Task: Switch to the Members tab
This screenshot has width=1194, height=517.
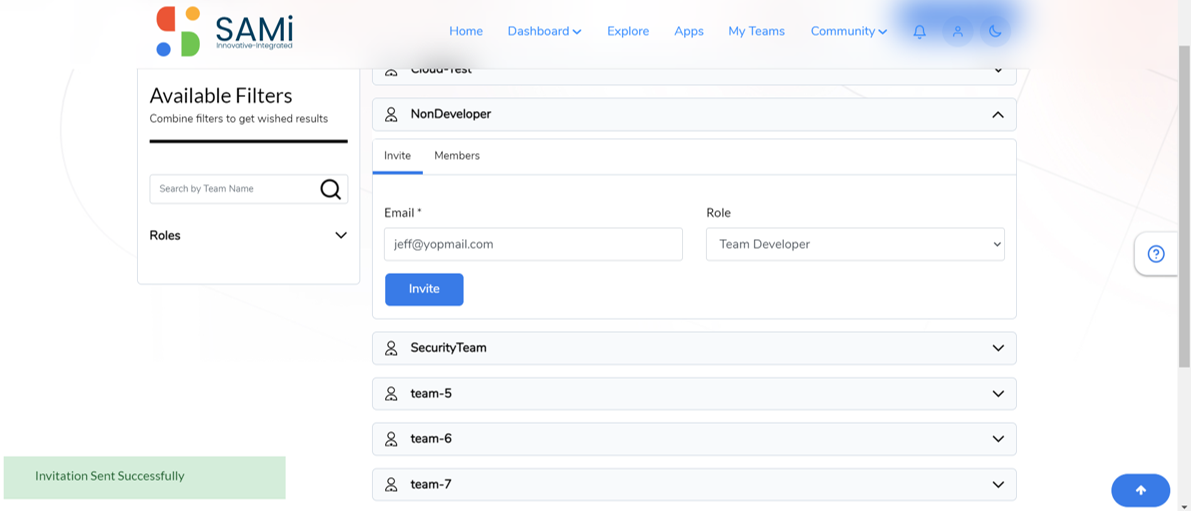Action: click(457, 155)
